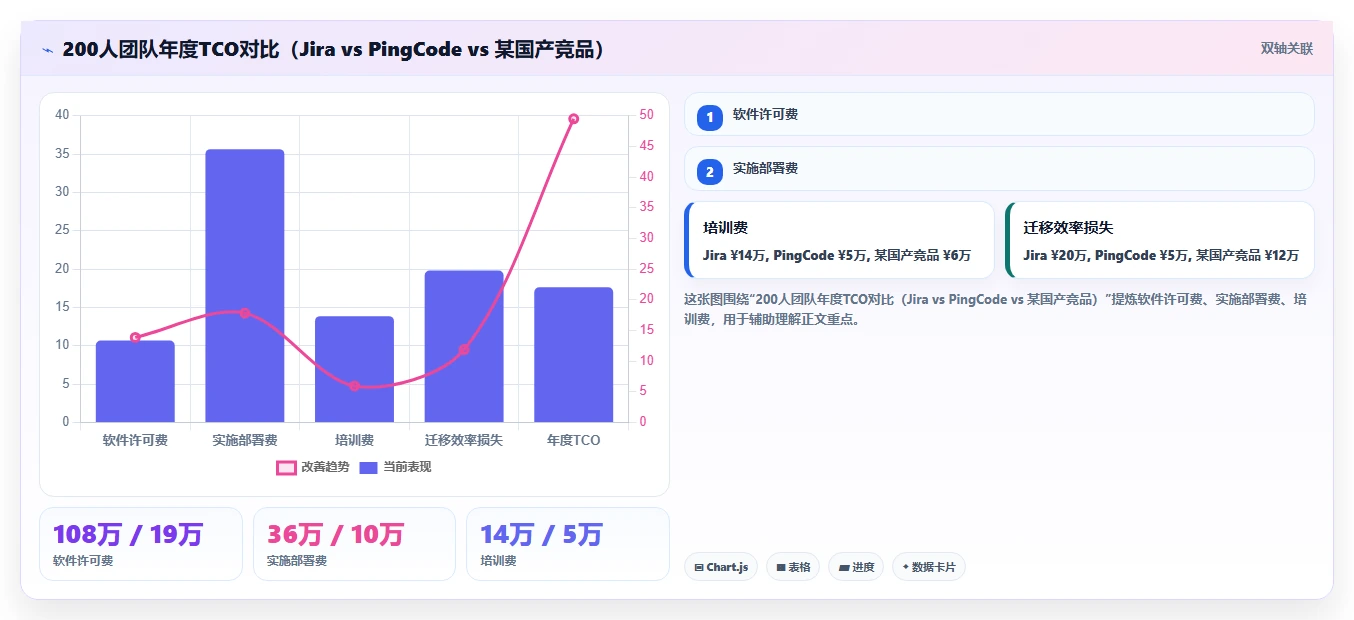Viewport: 1354px width, 620px height.
Task: Click the 进度 tag chip
Action: [856, 567]
